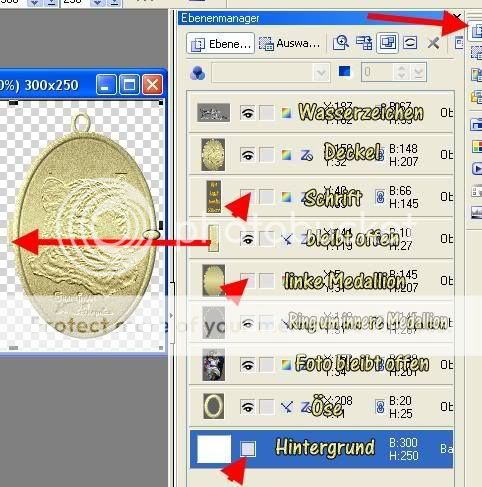
Task: Click the three-circle blend mode icon
Action: [x=198, y=73]
